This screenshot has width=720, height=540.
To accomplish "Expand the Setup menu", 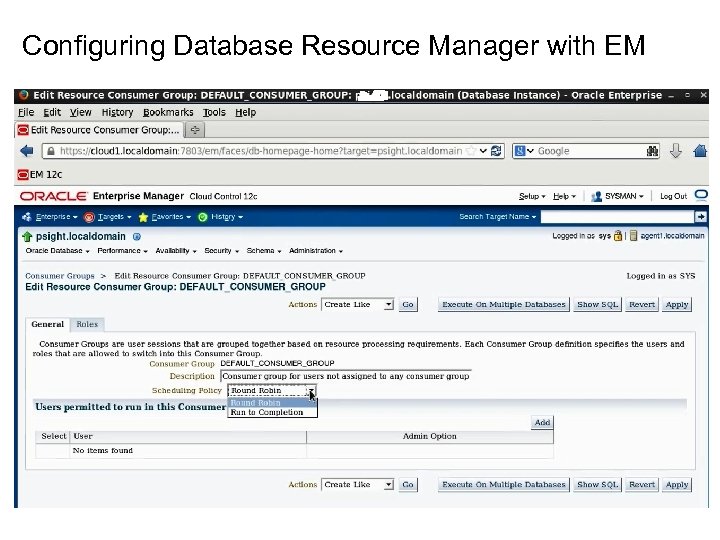I will pyautogui.click(x=532, y=196).
